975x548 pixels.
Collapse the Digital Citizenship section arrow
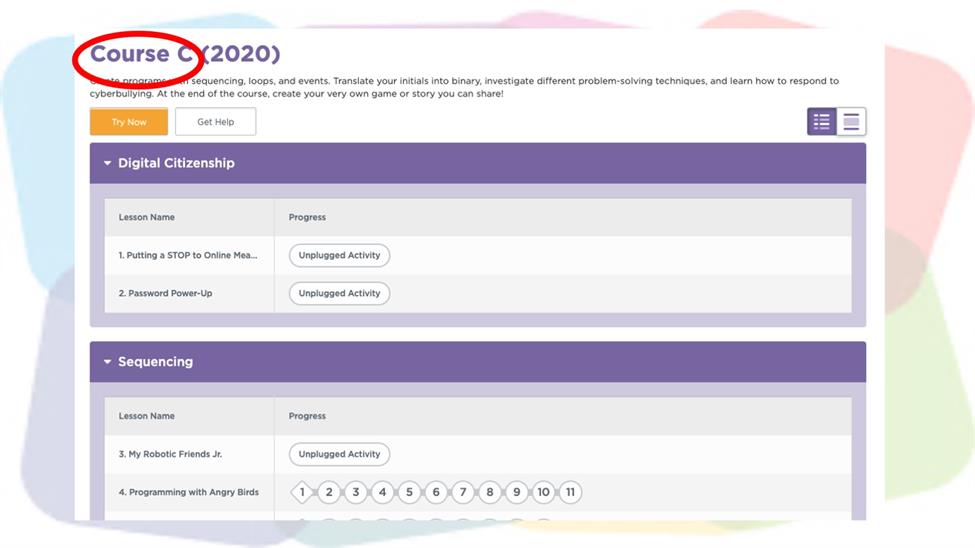[x=107, y=163]
